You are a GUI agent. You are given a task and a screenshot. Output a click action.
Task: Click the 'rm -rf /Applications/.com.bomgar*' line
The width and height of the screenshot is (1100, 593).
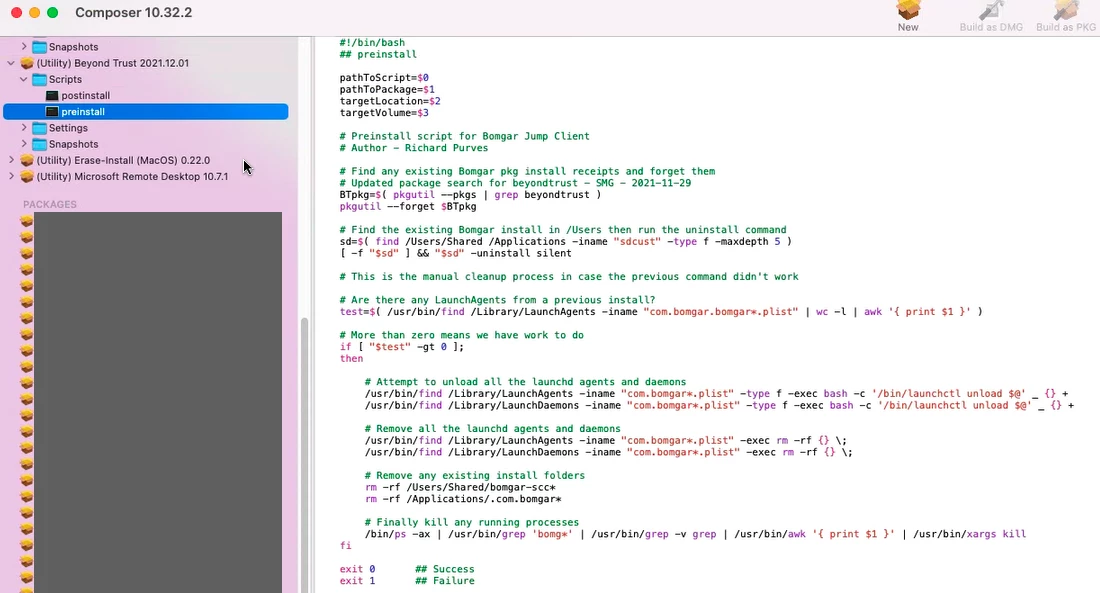(x=463, y=499)
